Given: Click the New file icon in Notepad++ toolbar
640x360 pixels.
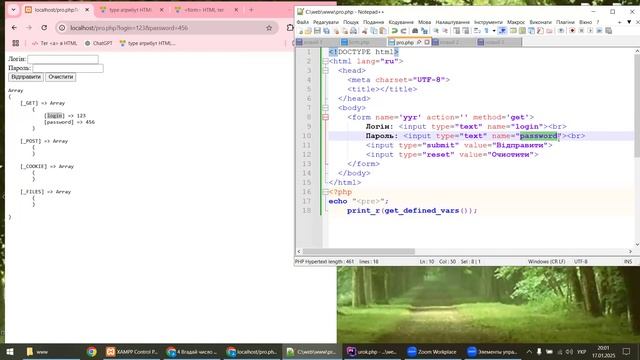Looking at the screenshot, I should coord(300,31).
